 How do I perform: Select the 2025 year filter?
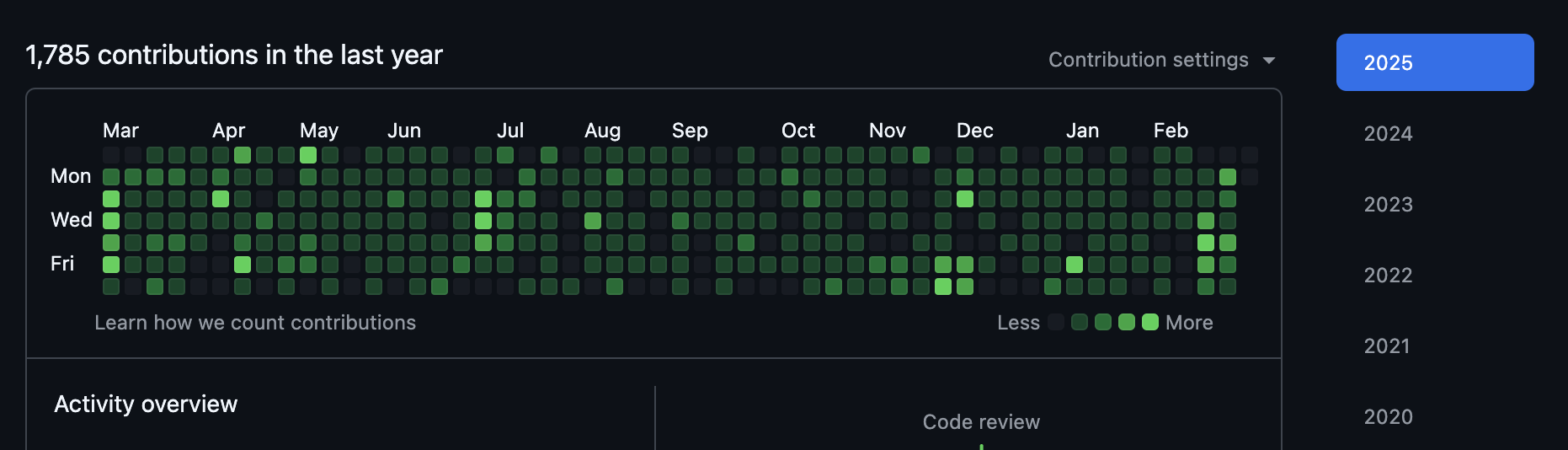point(1435,62)
